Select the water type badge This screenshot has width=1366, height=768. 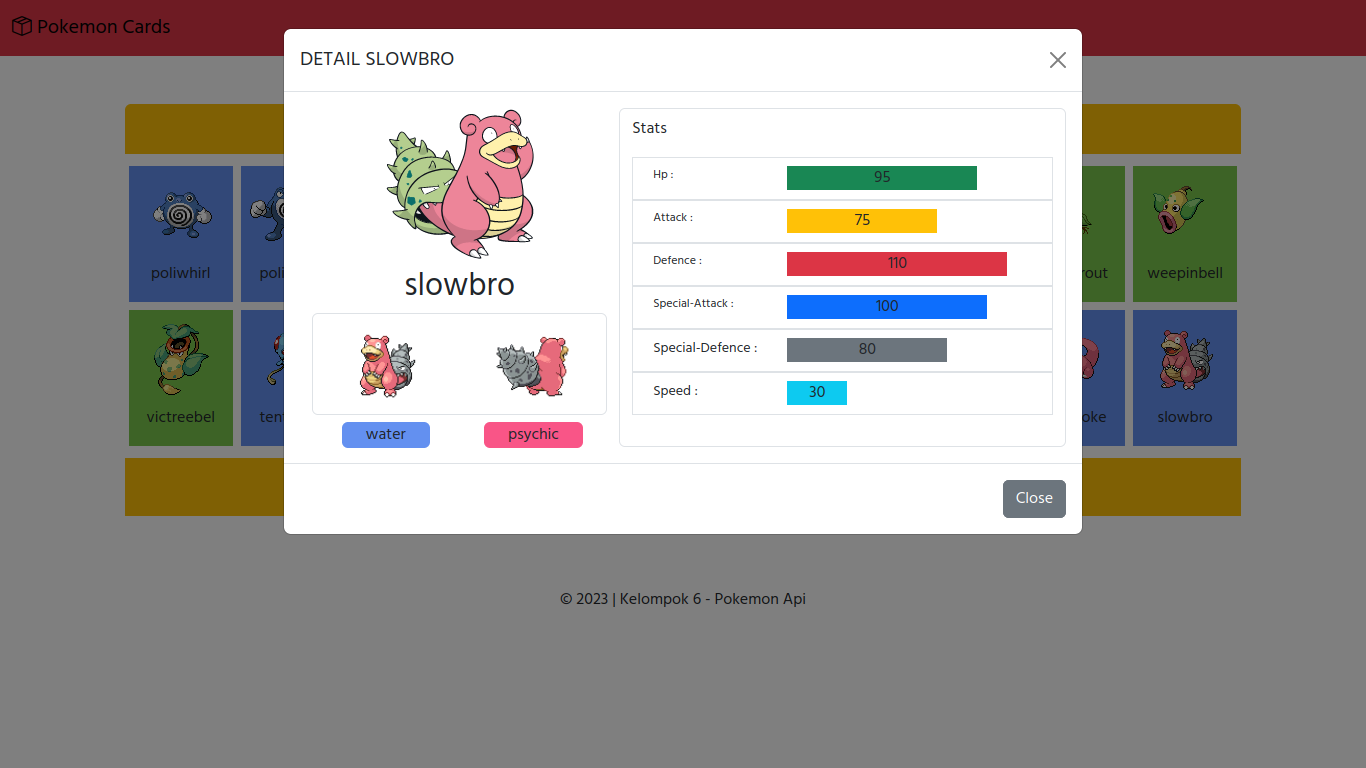click(x=386, y=435)
